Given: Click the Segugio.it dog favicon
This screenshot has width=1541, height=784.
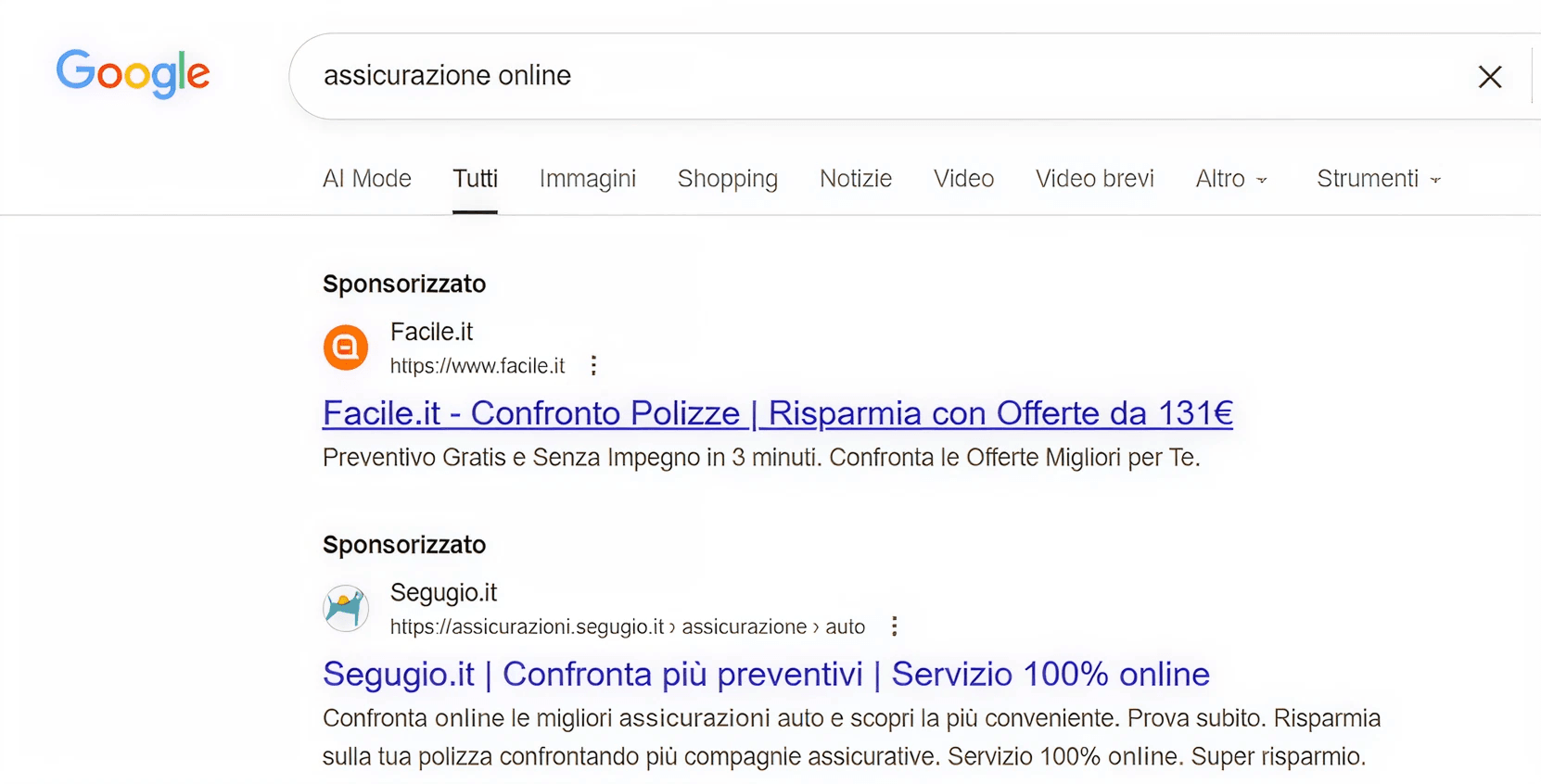Looking at the screenshot, I should [346, 608].
